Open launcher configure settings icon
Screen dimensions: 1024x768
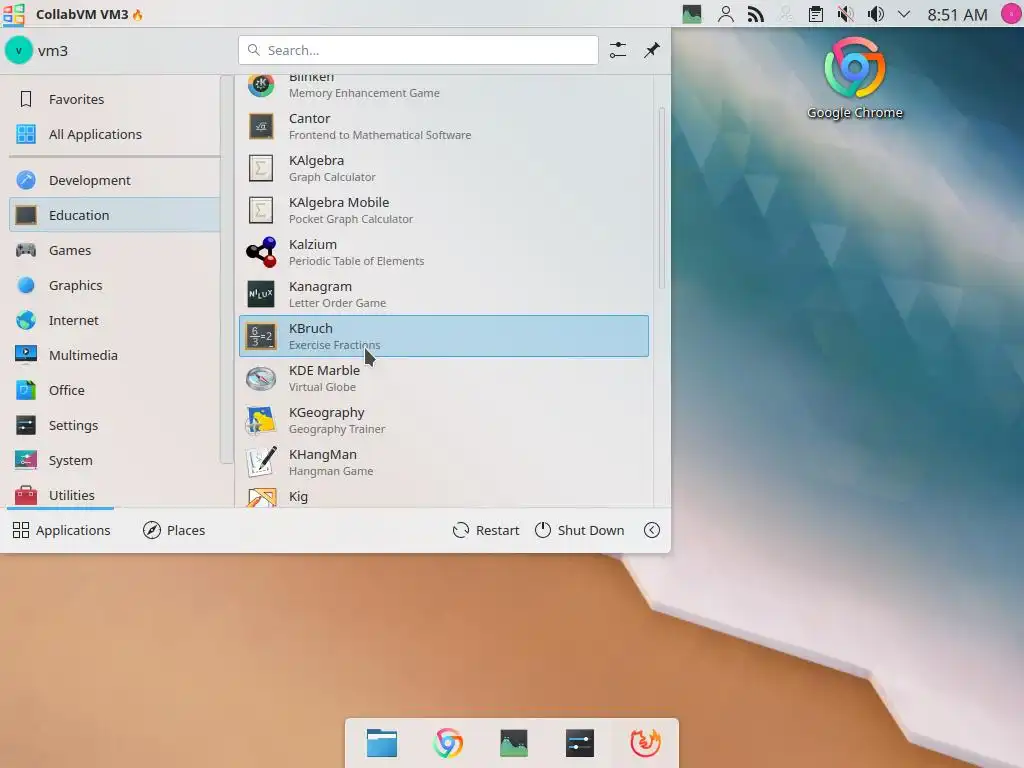(x=618, y=50)
